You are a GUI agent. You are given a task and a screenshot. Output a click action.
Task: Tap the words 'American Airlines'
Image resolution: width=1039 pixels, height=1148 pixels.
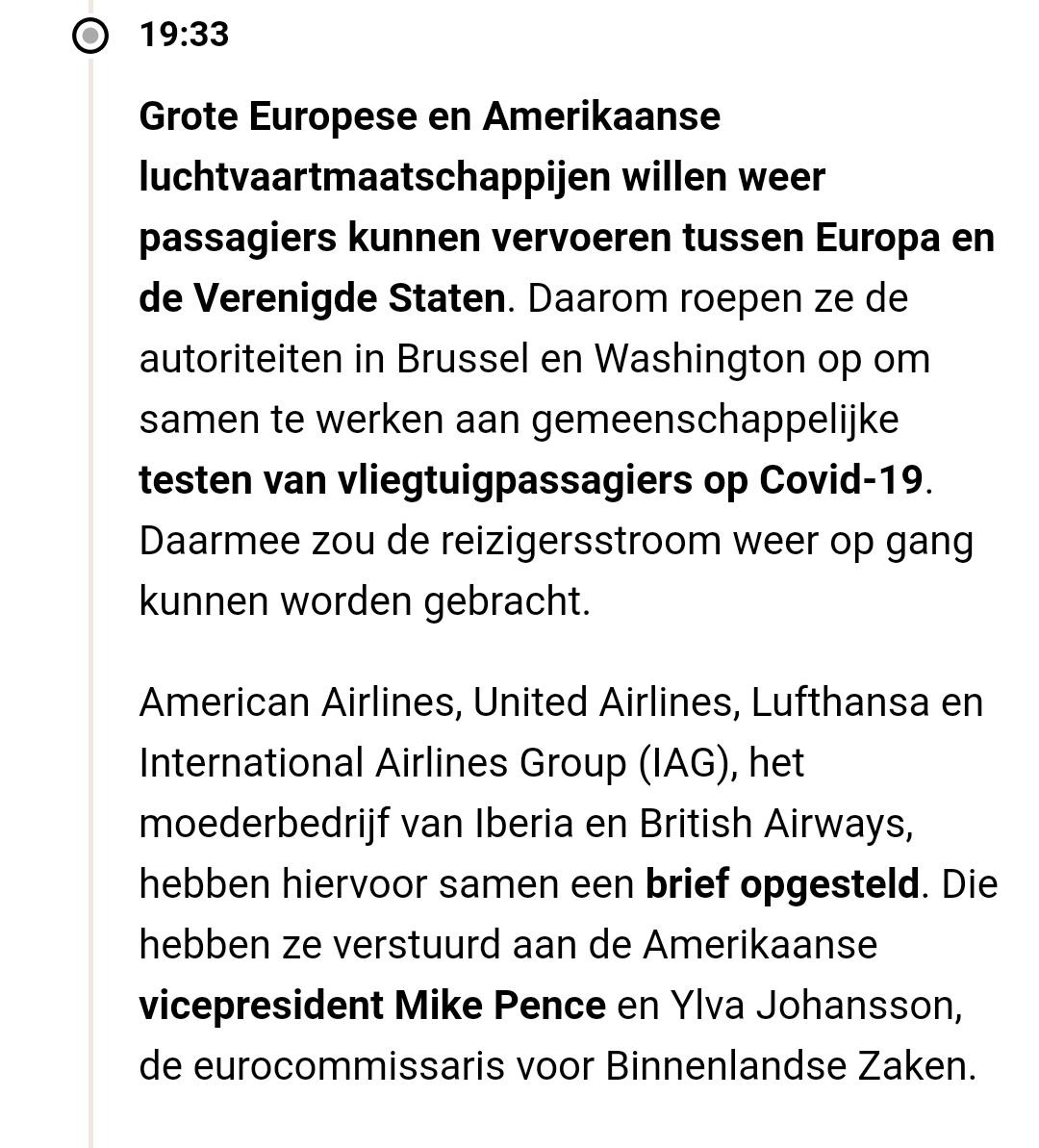coord(296,702)
